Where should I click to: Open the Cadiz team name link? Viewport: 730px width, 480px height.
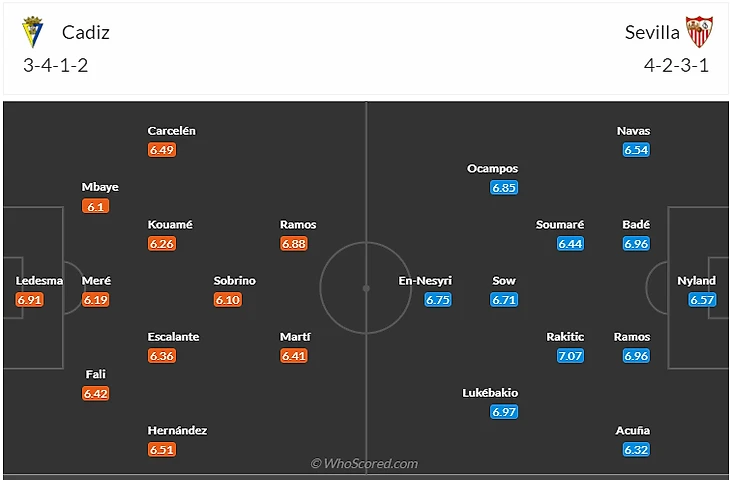pyautogui.click(x=86, y=32)
